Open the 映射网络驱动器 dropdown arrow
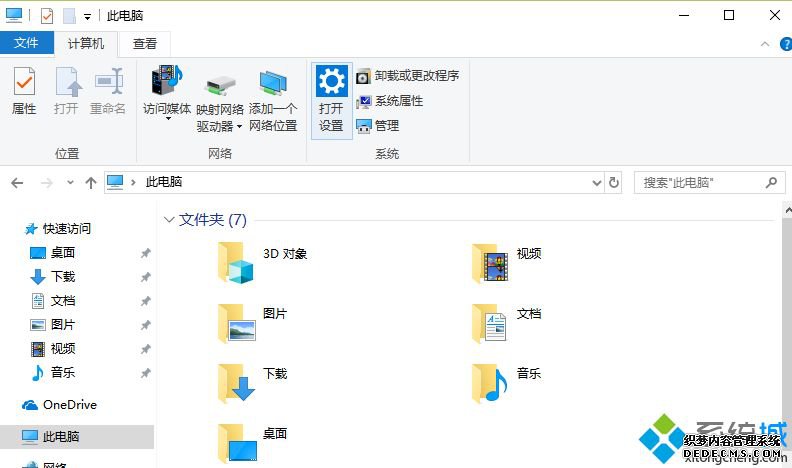The height and width of the screenshot is (468, 792). coord(239,127)
